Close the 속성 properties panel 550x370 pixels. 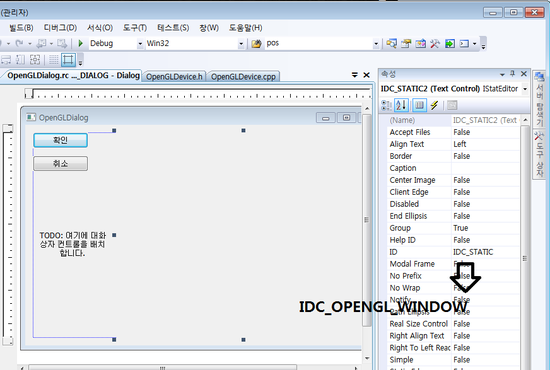[524, 74]
